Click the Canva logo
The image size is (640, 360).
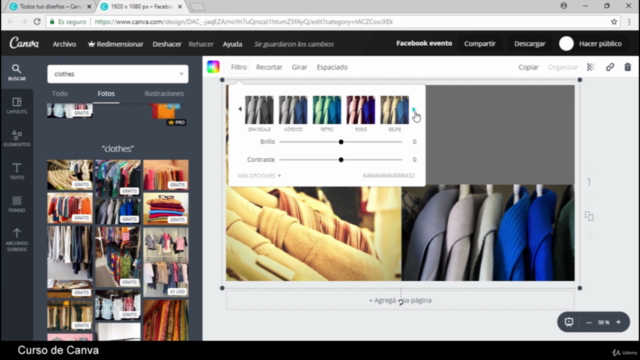(x=24, y=43)
